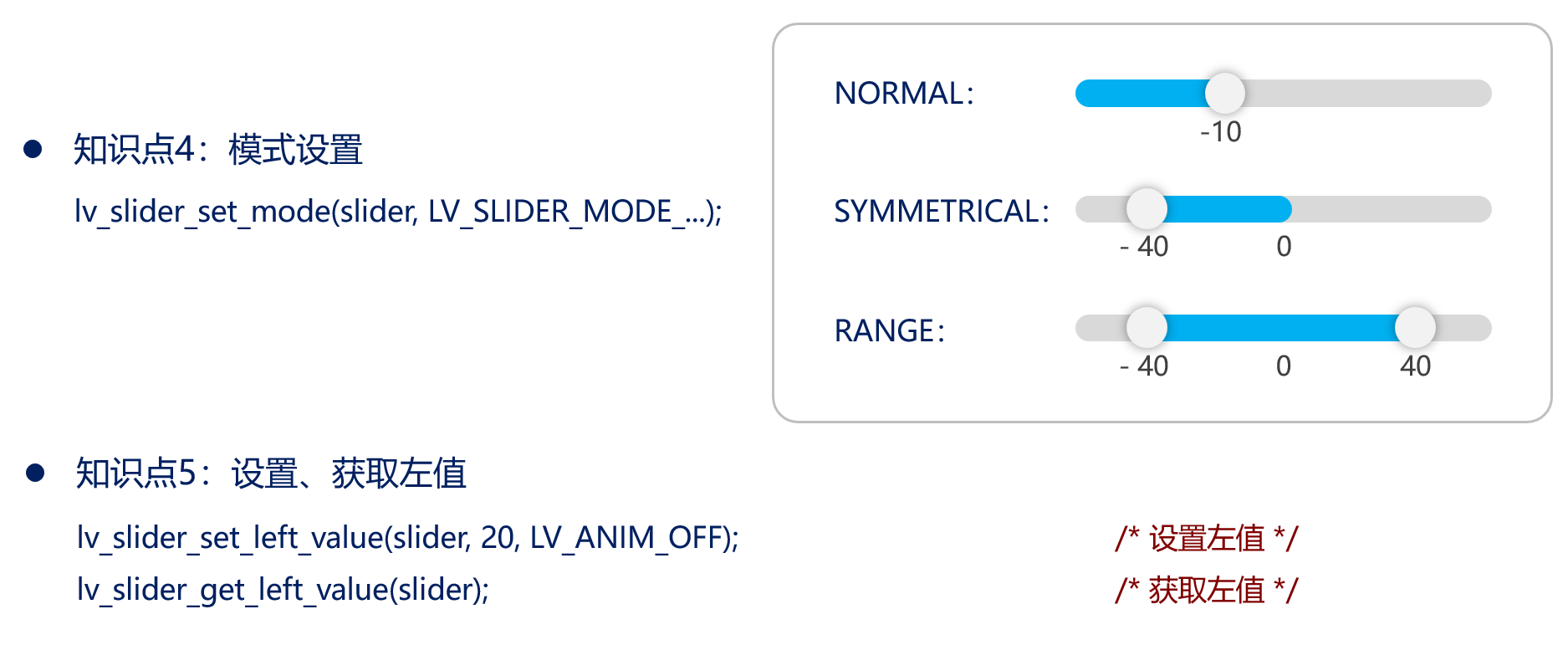
Task: Click the 知识点4：模式设置 heading
Action: (x=217, y=150)
